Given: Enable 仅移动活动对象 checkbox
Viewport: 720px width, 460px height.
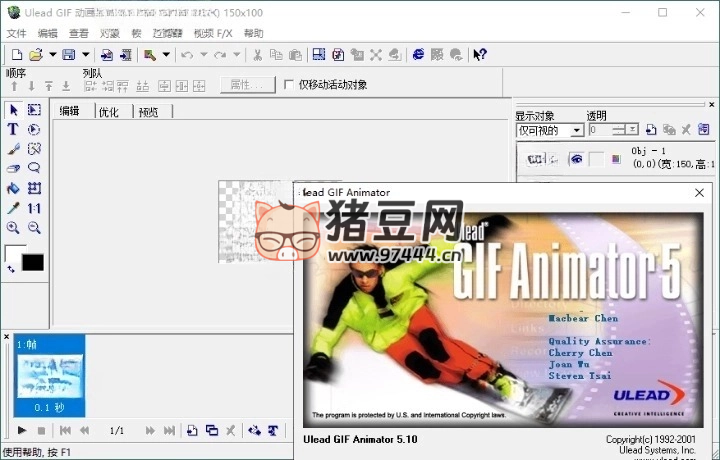Looking at the screenshot, I should pyautogui.click(x=289, y=84).
